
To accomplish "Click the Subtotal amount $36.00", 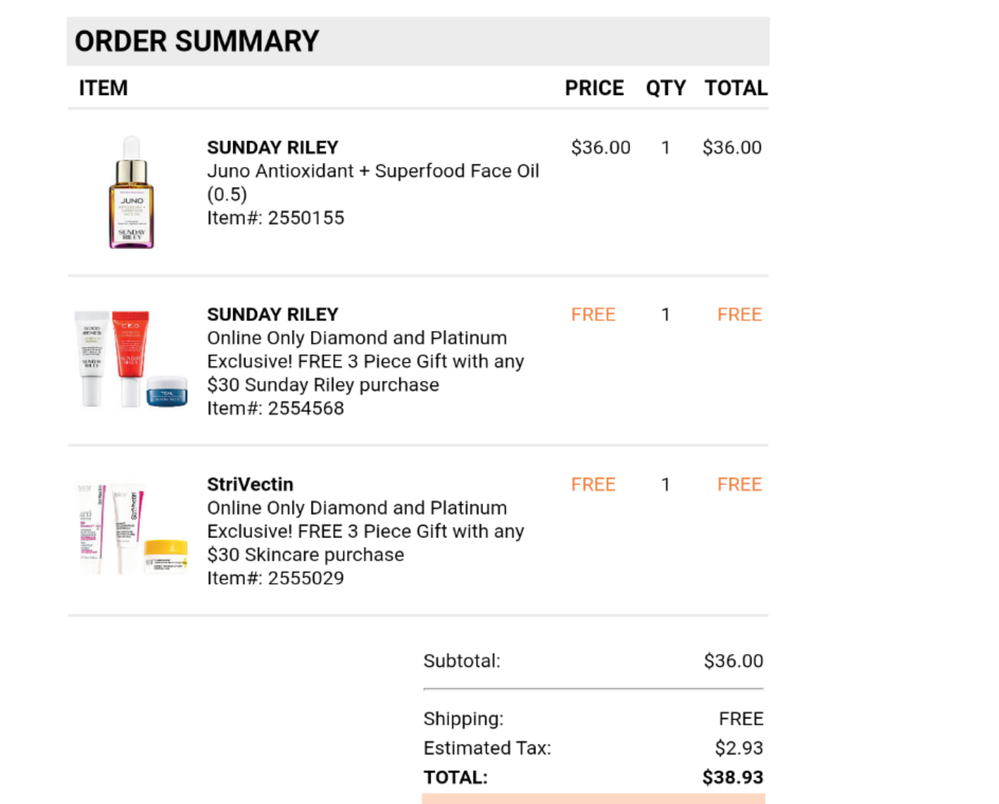I will point(733,661).
